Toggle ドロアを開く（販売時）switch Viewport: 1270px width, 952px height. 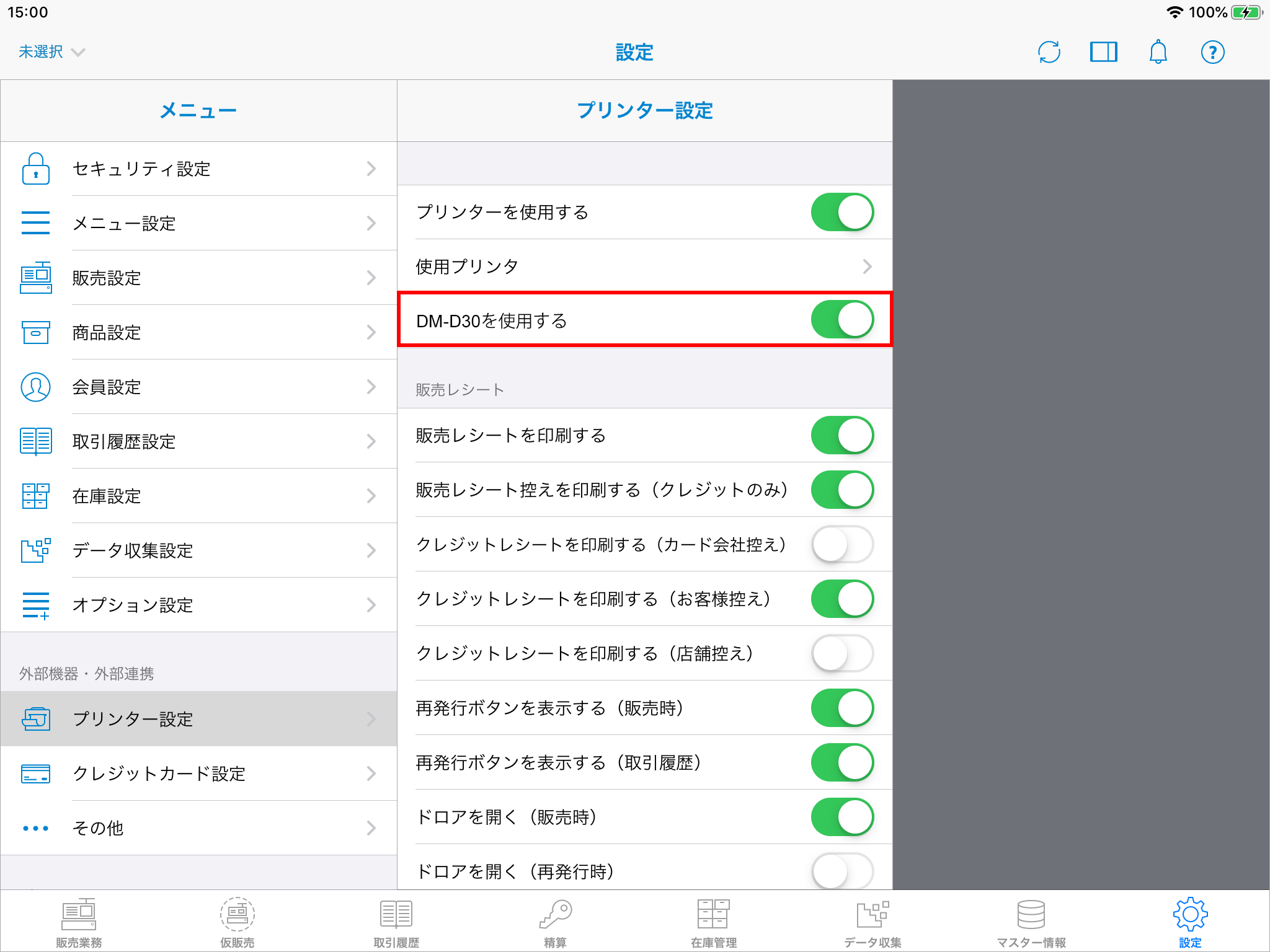[843, 817]
